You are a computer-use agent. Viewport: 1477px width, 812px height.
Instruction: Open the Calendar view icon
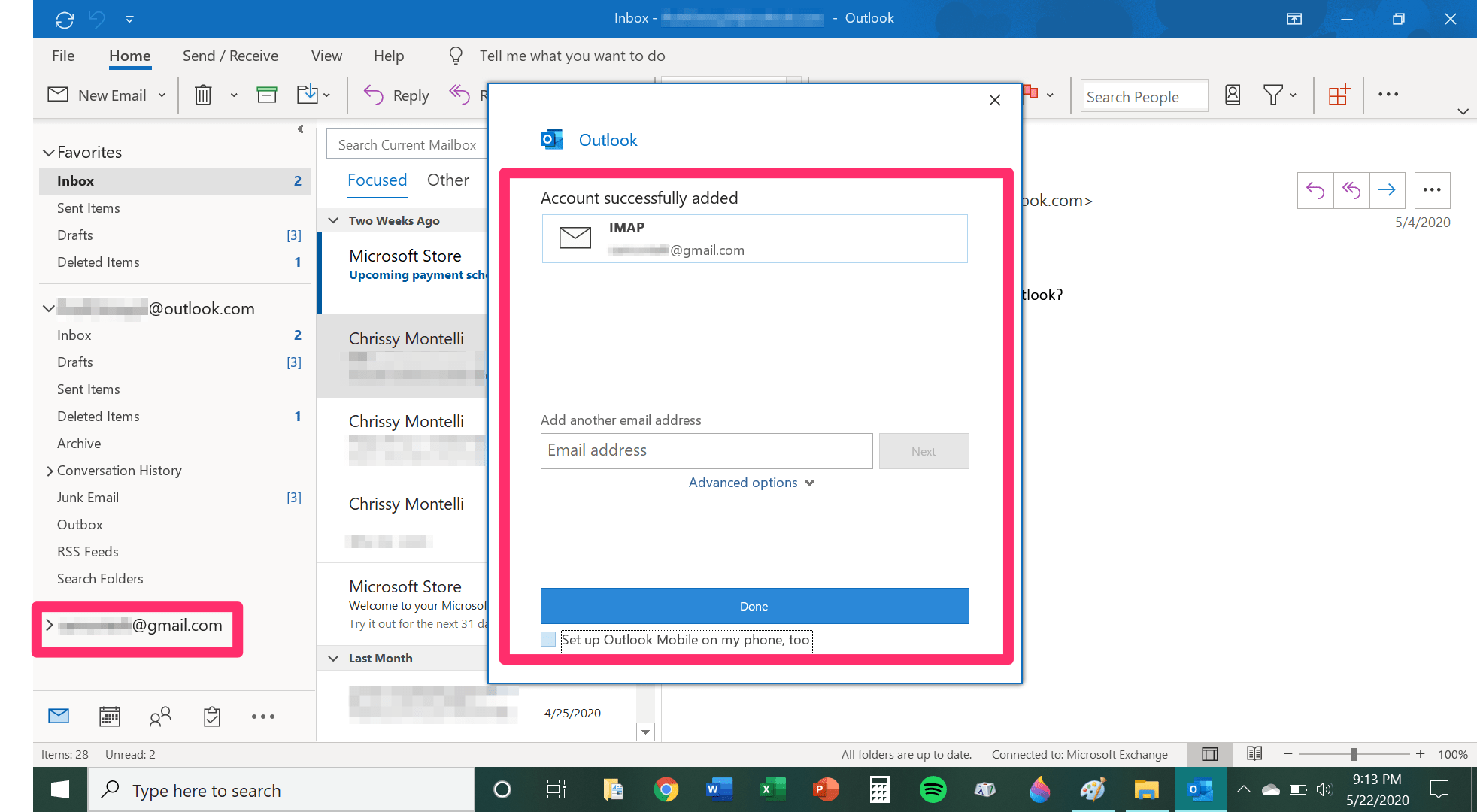(x=109, y=717)
